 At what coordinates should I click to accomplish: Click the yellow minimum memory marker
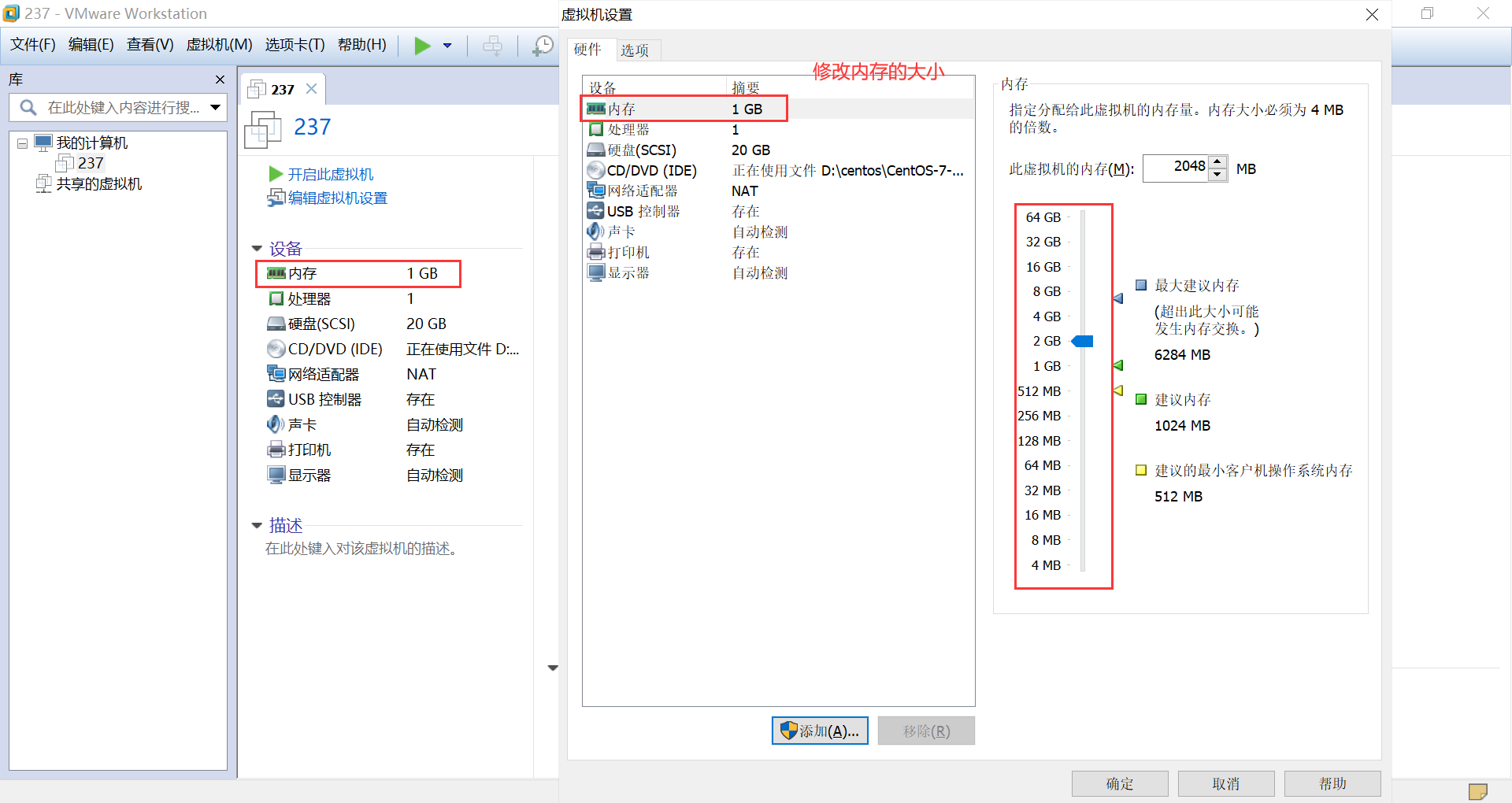[1118, 390]
